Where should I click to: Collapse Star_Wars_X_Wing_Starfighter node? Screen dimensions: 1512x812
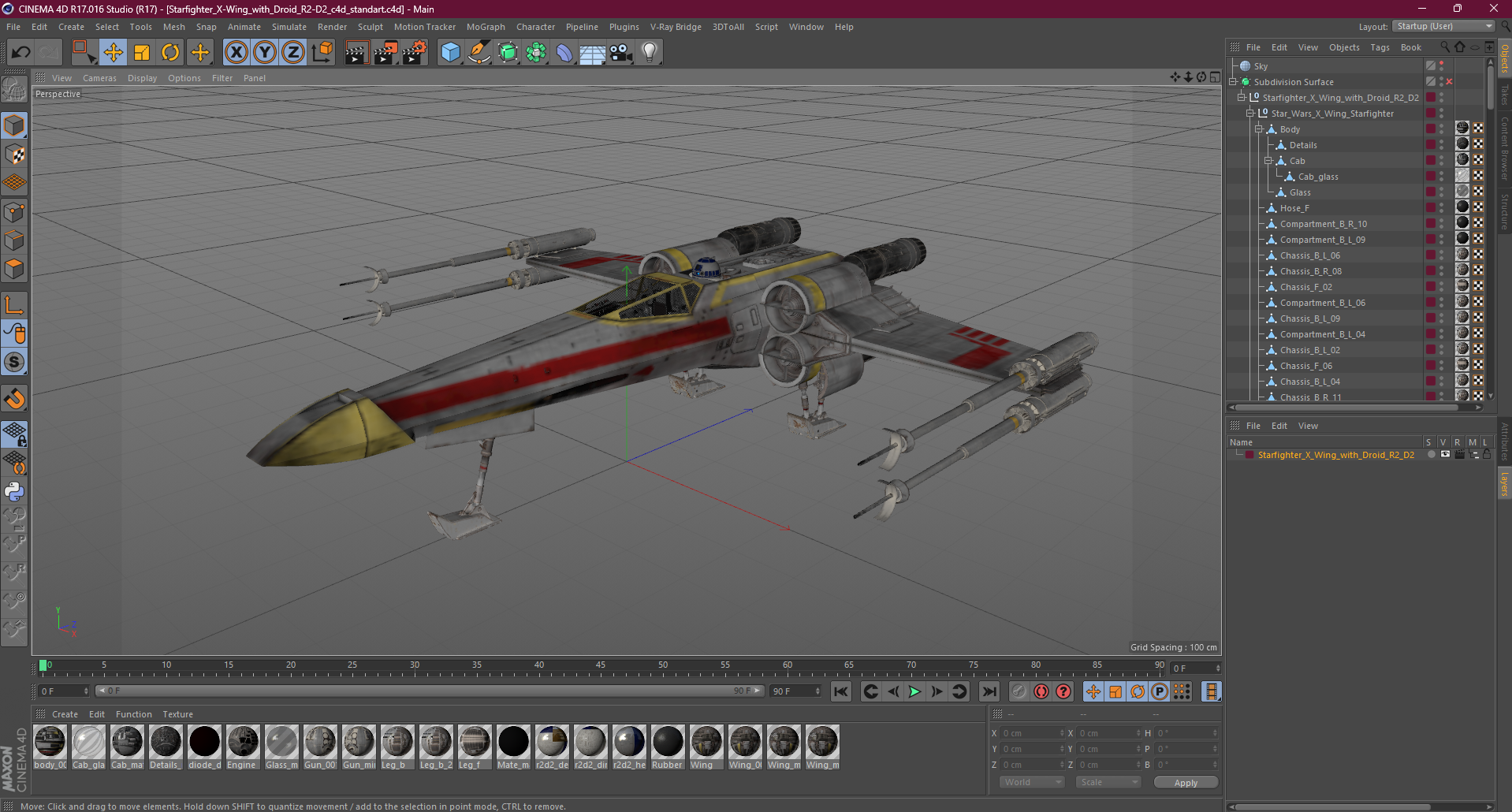tap(1250, 114)
